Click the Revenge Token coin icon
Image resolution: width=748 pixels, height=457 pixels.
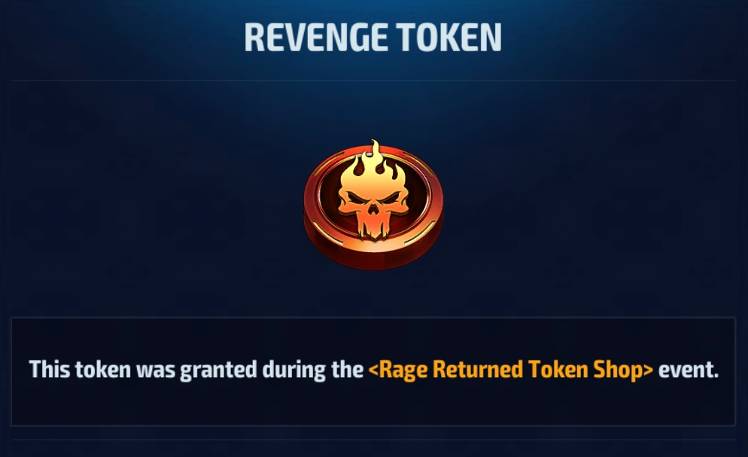pos(374,204)
